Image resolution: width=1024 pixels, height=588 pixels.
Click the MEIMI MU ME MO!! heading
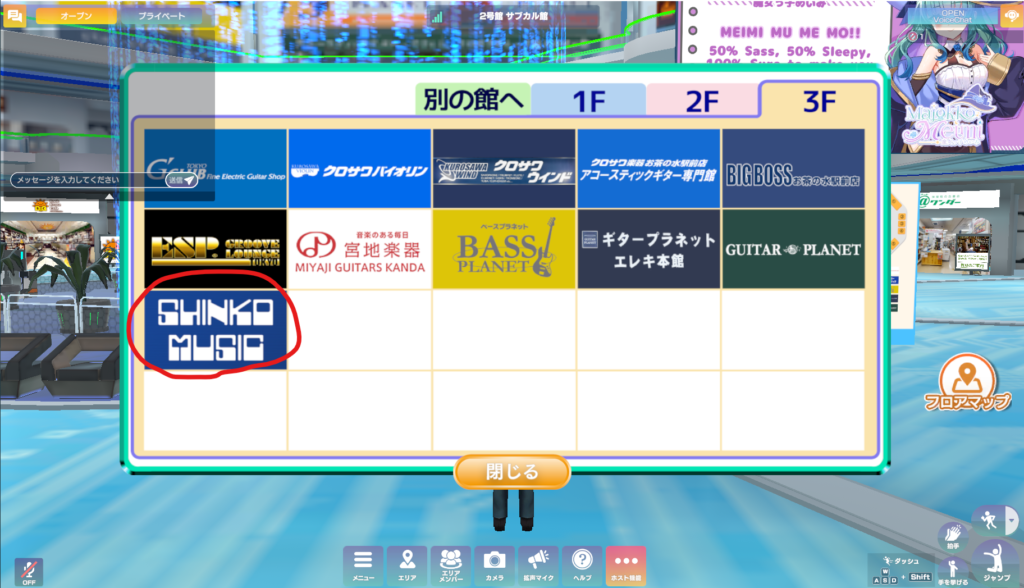[790, 32]
